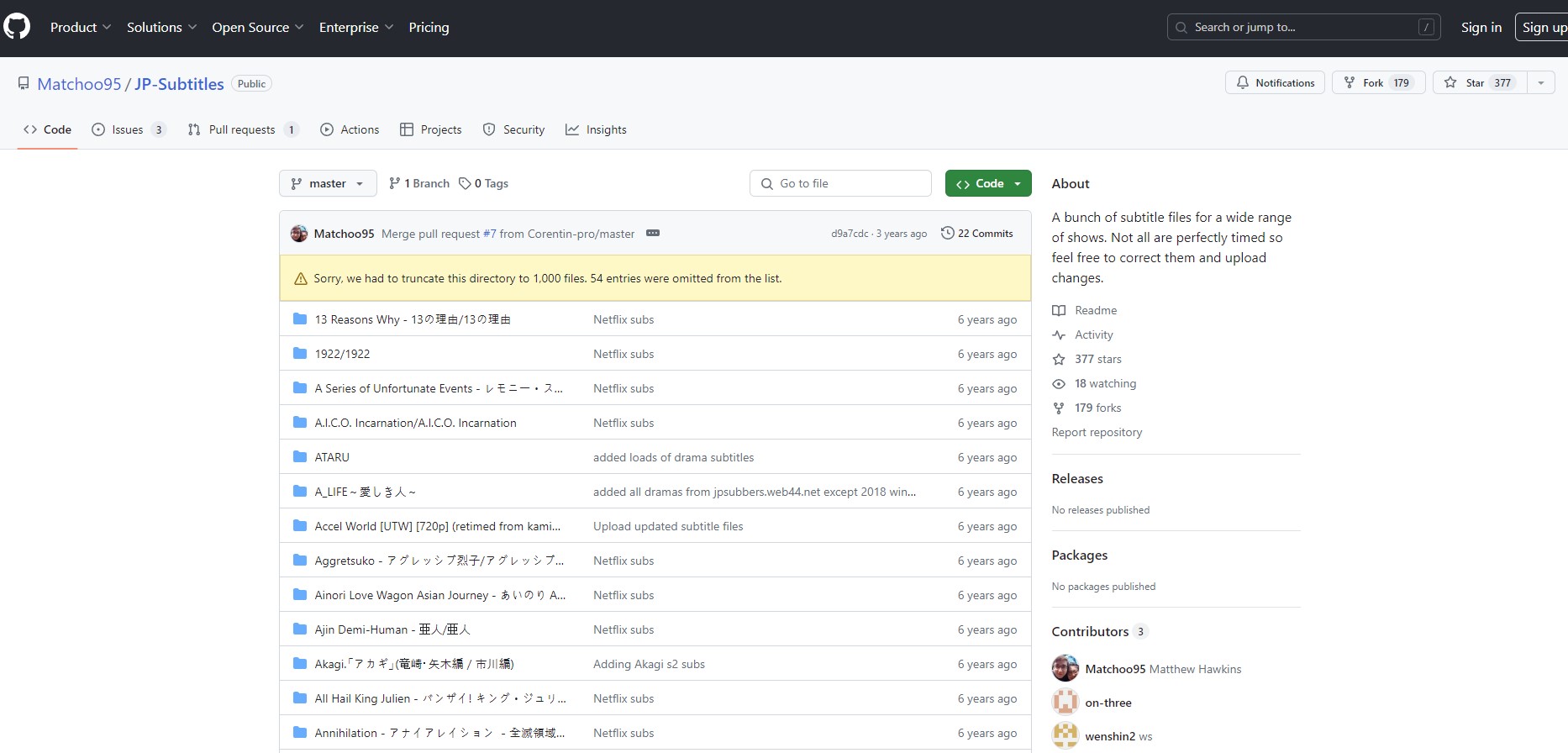Open the Security tab
Viewport: 1568px width, 753px height.
click(x=513, y=129)
